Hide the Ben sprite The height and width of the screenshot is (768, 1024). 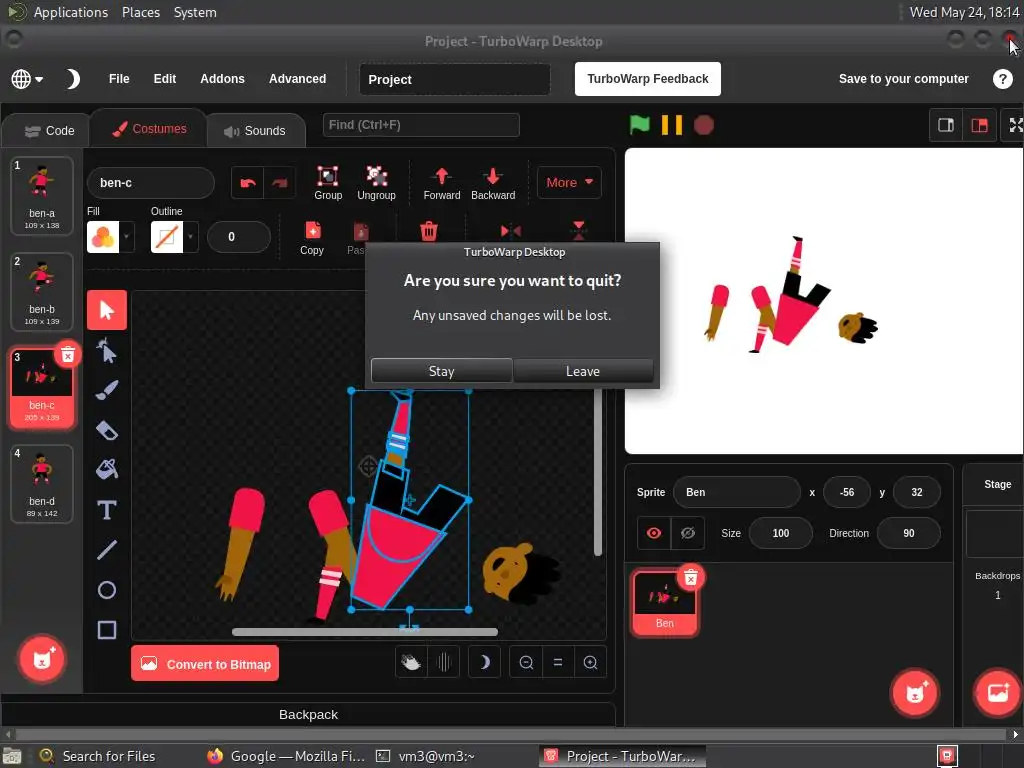[688, 533]
